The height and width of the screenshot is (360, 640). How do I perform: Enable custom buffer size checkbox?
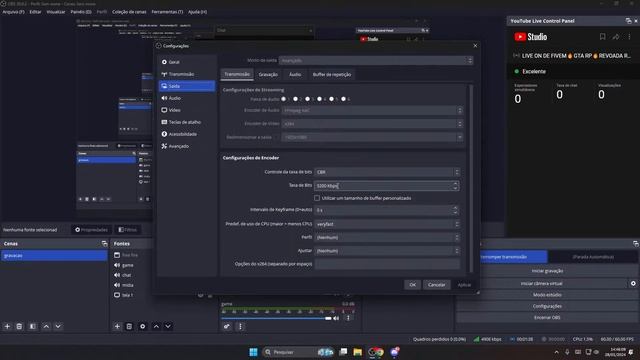(317, 198)
